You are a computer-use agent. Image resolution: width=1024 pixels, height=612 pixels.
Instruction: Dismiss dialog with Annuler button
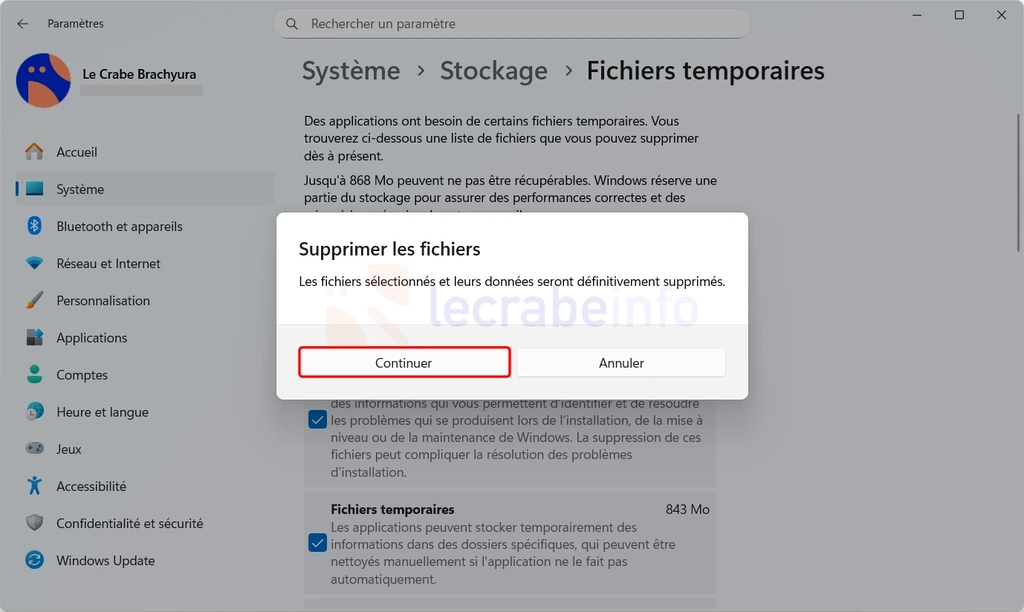click(621, 362)
